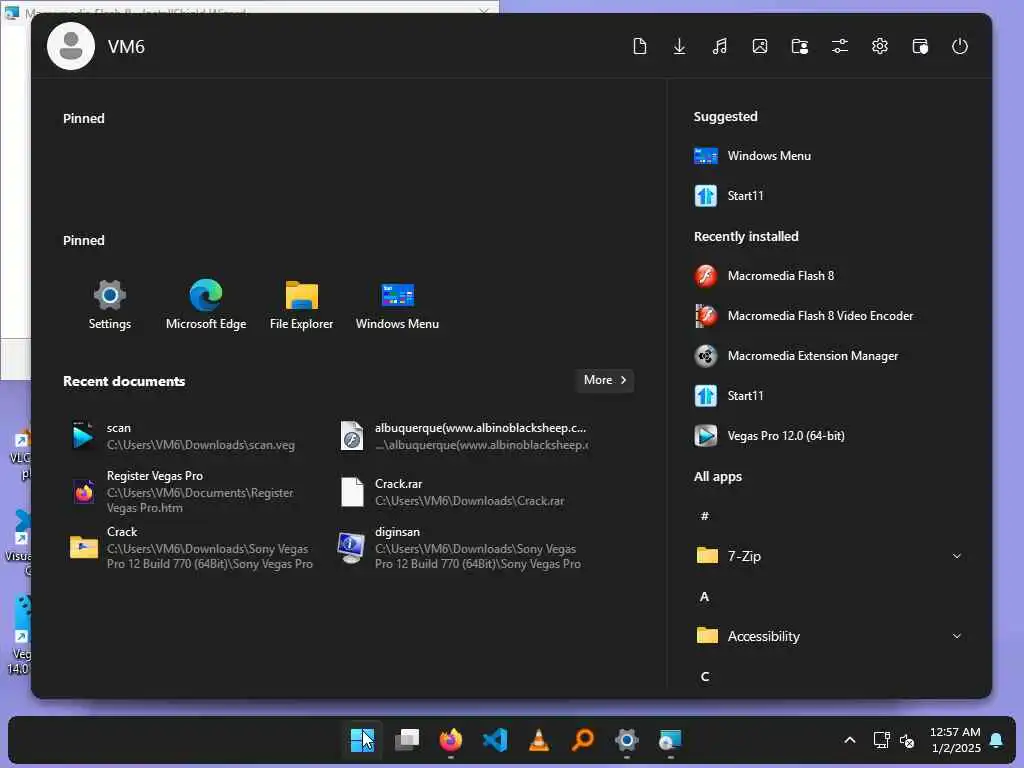1024x768 pixels.
Task: Open recent diginsan document
Action: [460, 548]
